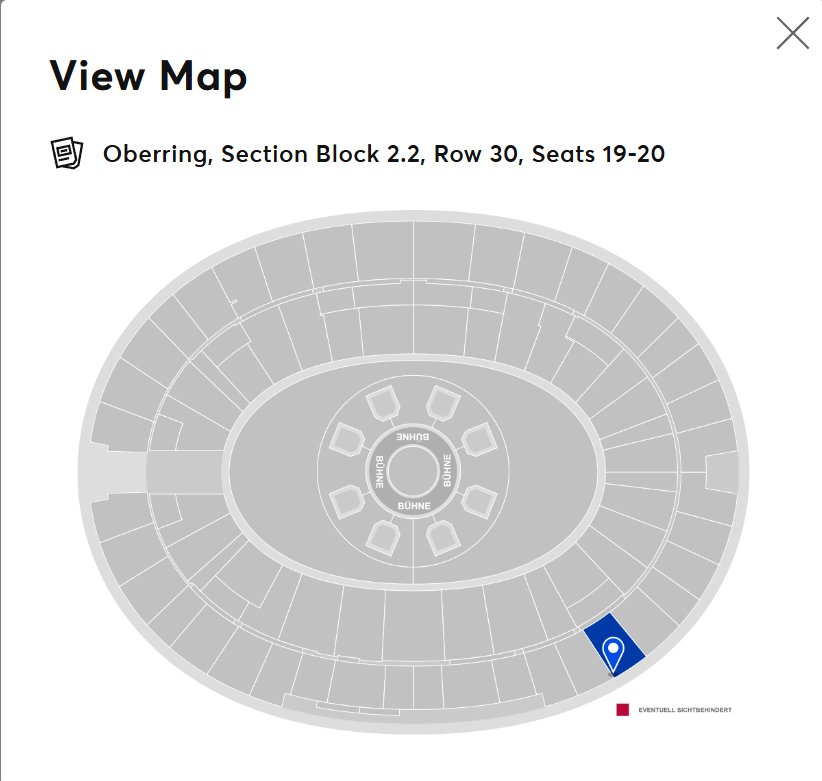Click the EVENTUELL SICHTBEHINDERT legend text
Screen dimensions: 822x781
tap(685, 710)
